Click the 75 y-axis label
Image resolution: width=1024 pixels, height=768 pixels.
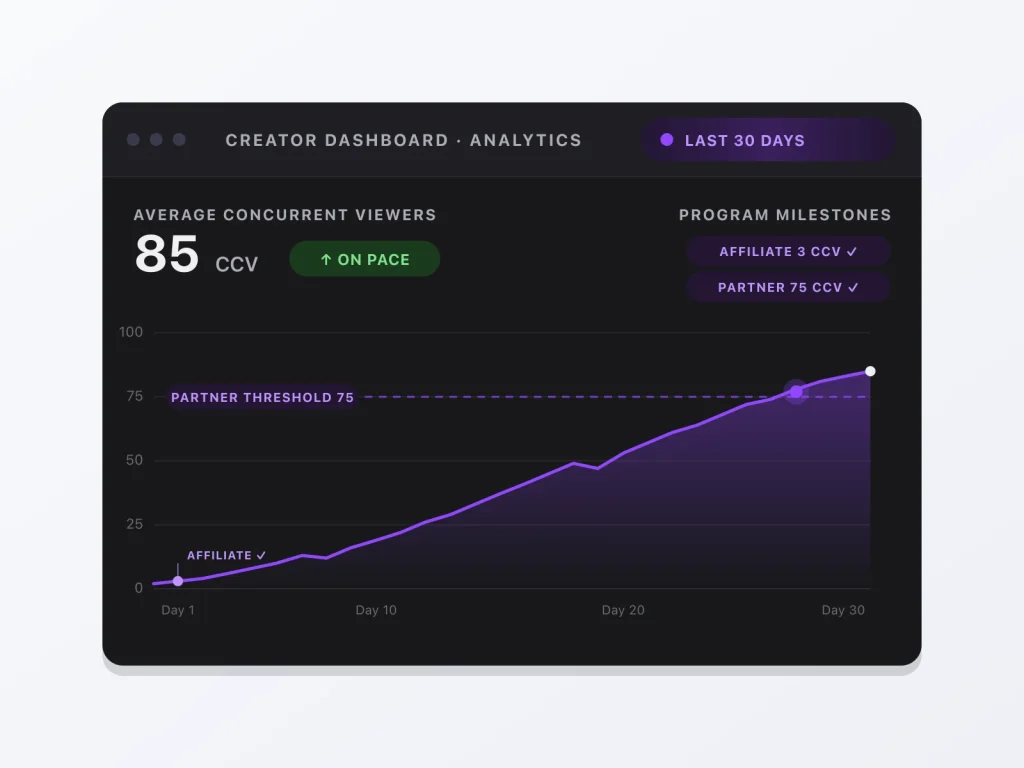tap(135, 396)
